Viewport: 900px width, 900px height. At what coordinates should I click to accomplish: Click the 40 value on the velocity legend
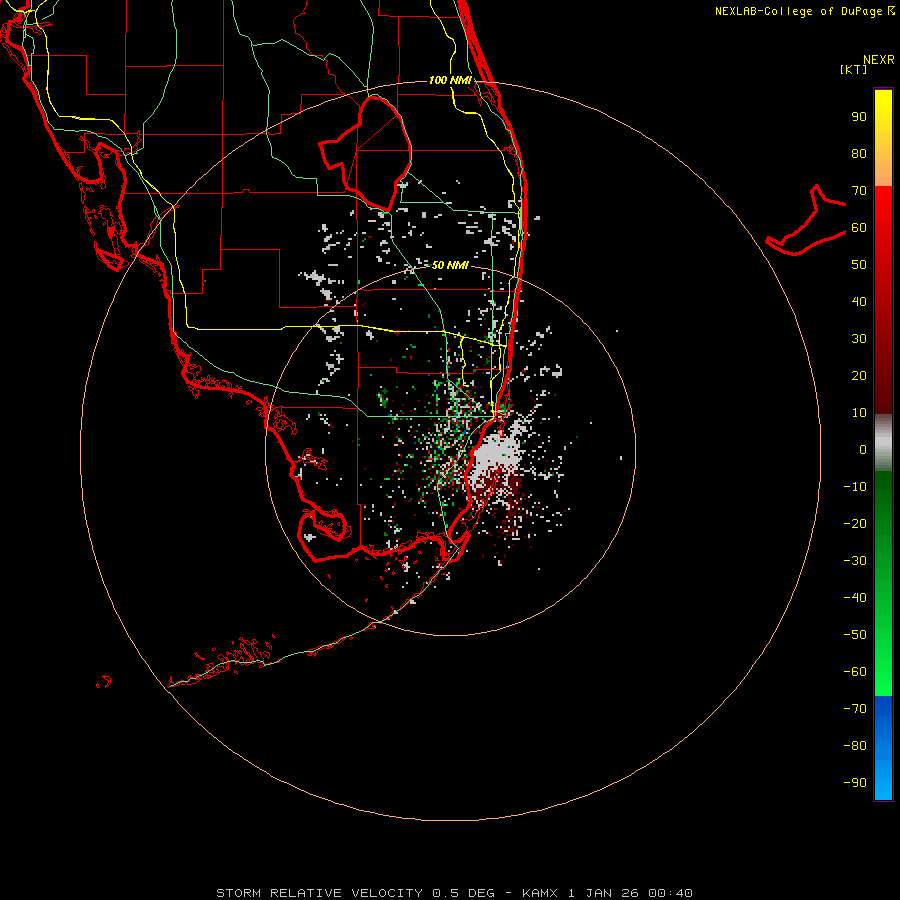tap(859, 301)
